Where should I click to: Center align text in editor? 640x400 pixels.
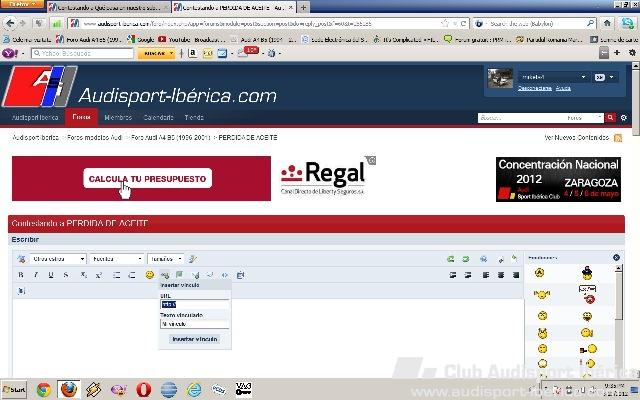tap(501, 275)
